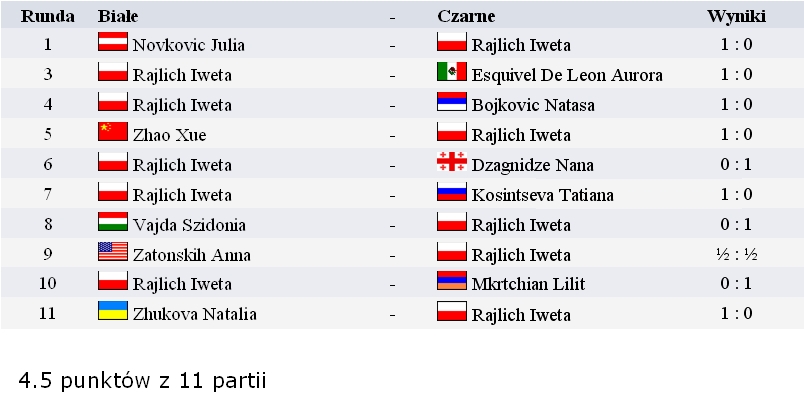This screenshot has height=396, width=804.
Task: Click the Mexican flag beside Esquivel De Leon
Action: (x=452, y=72)
